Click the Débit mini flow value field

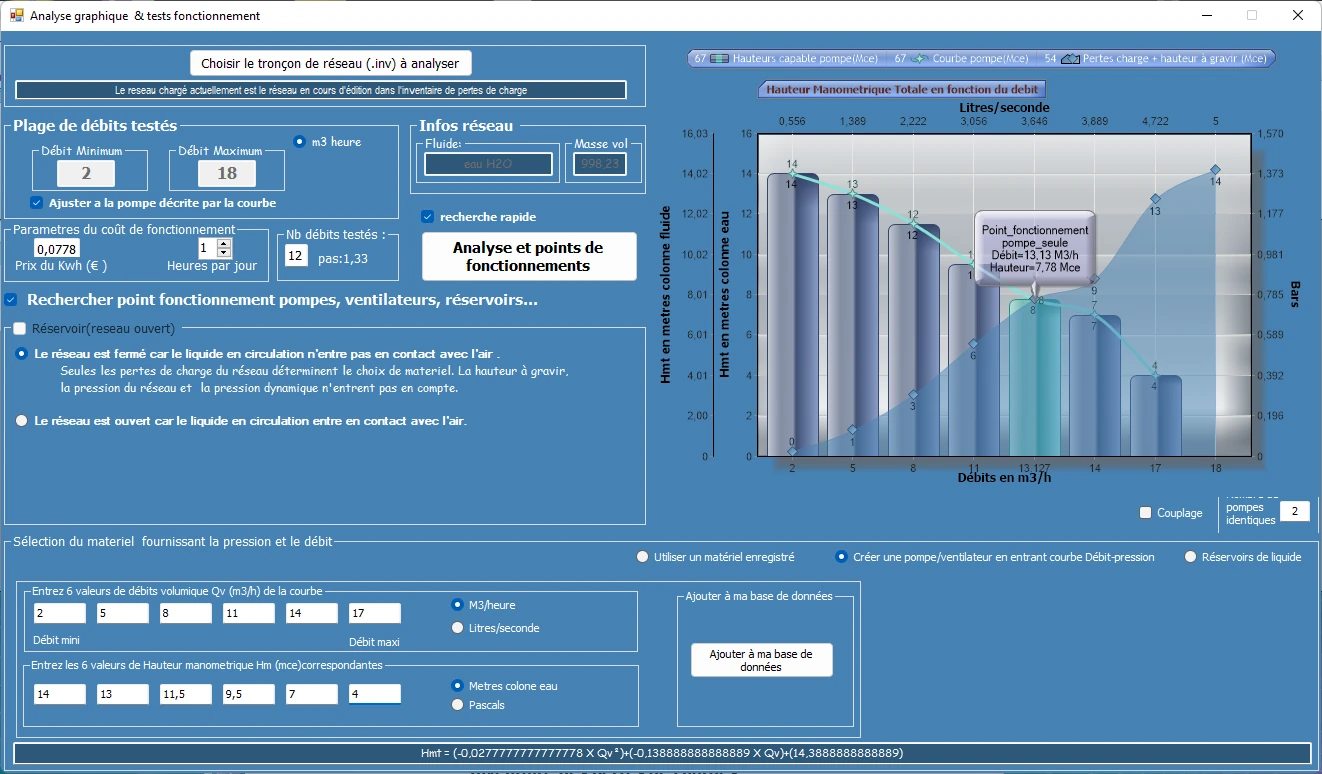(x=60, y=613)
